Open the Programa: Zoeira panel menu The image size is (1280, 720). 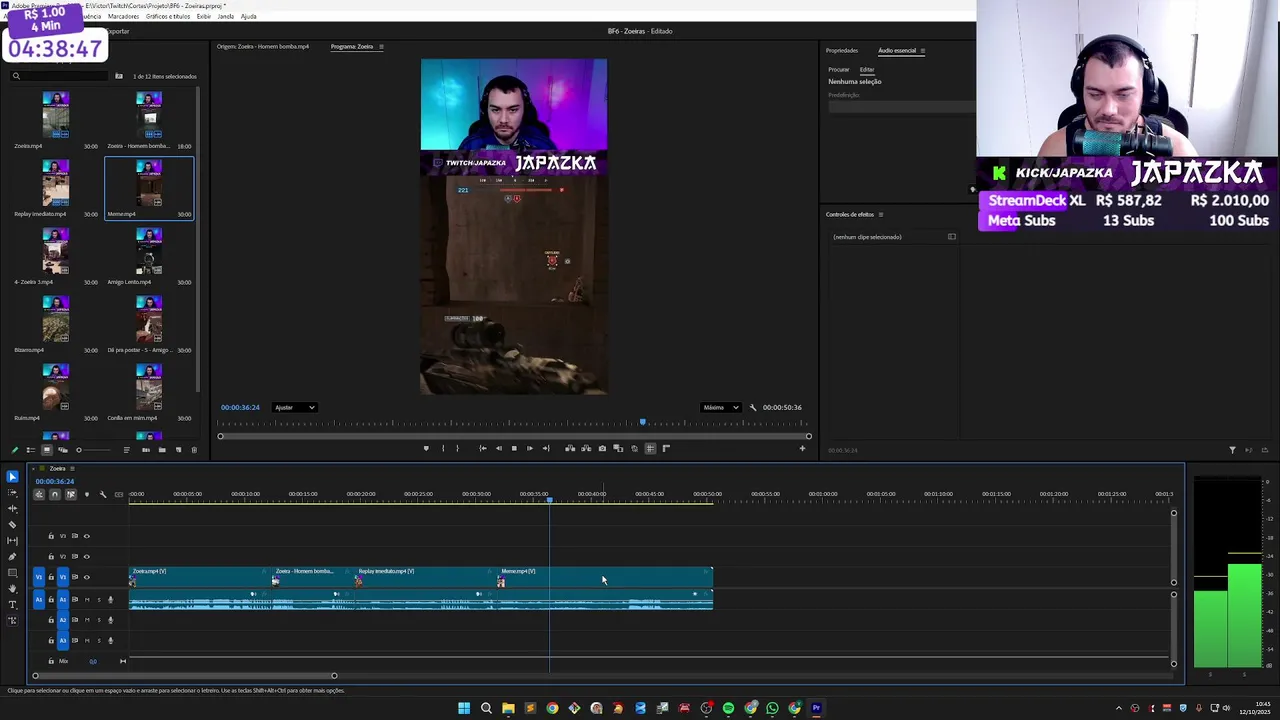tap(381, 47)
